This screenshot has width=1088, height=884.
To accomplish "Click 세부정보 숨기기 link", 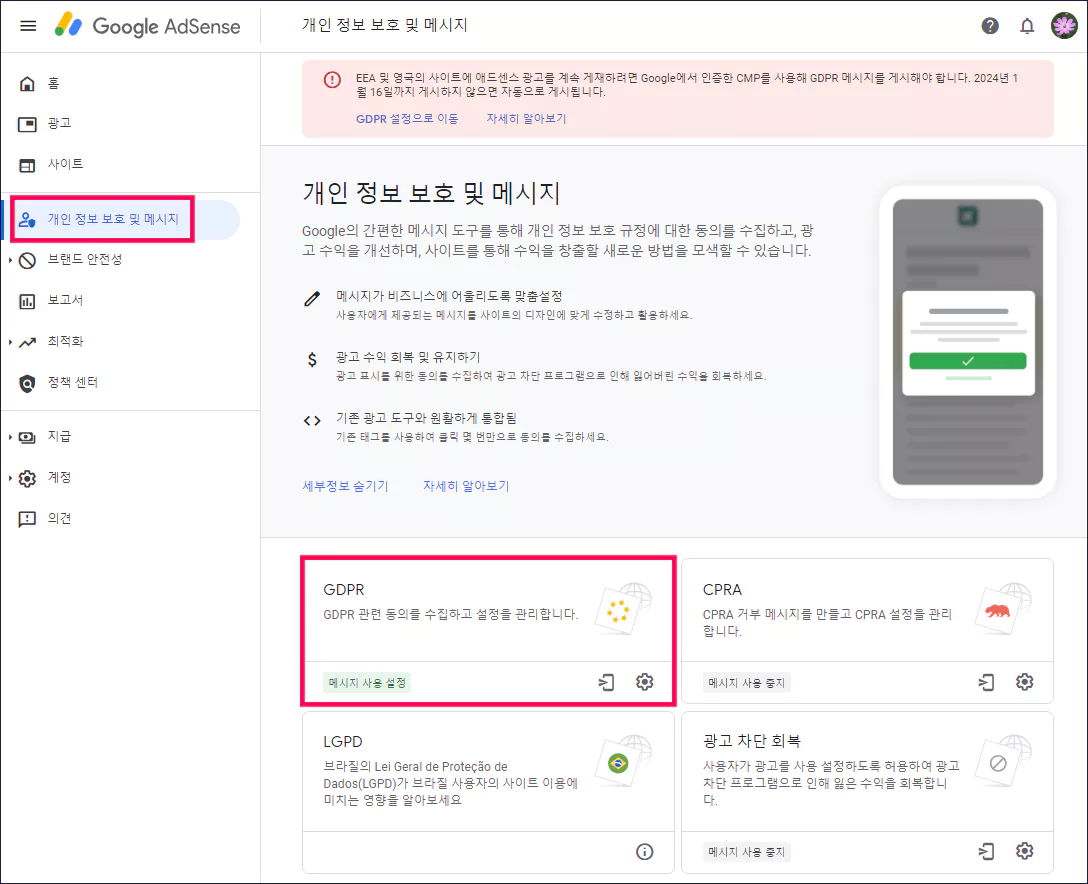I will (346, 486).
